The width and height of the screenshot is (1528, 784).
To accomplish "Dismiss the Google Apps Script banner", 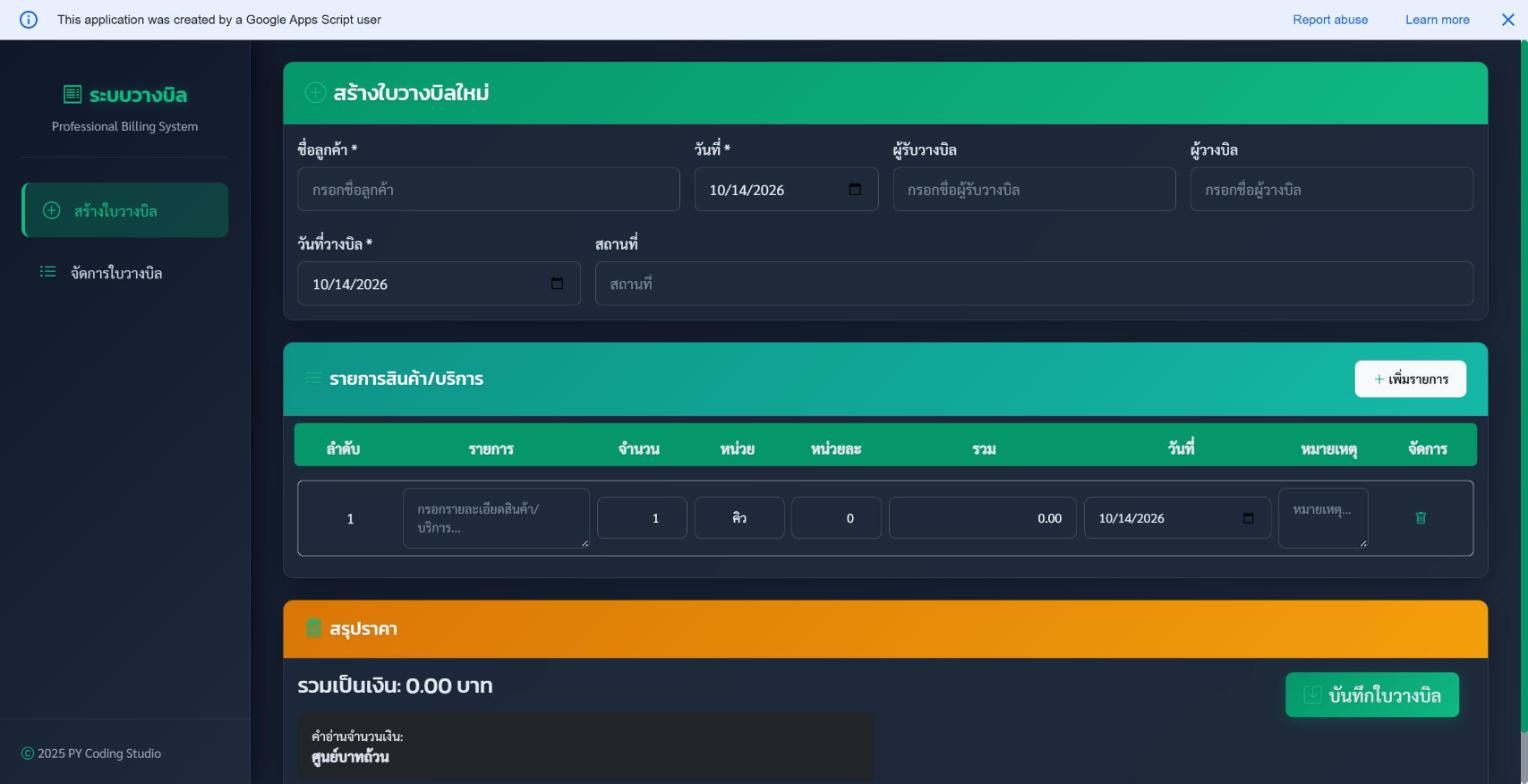I will point(1508,20).
